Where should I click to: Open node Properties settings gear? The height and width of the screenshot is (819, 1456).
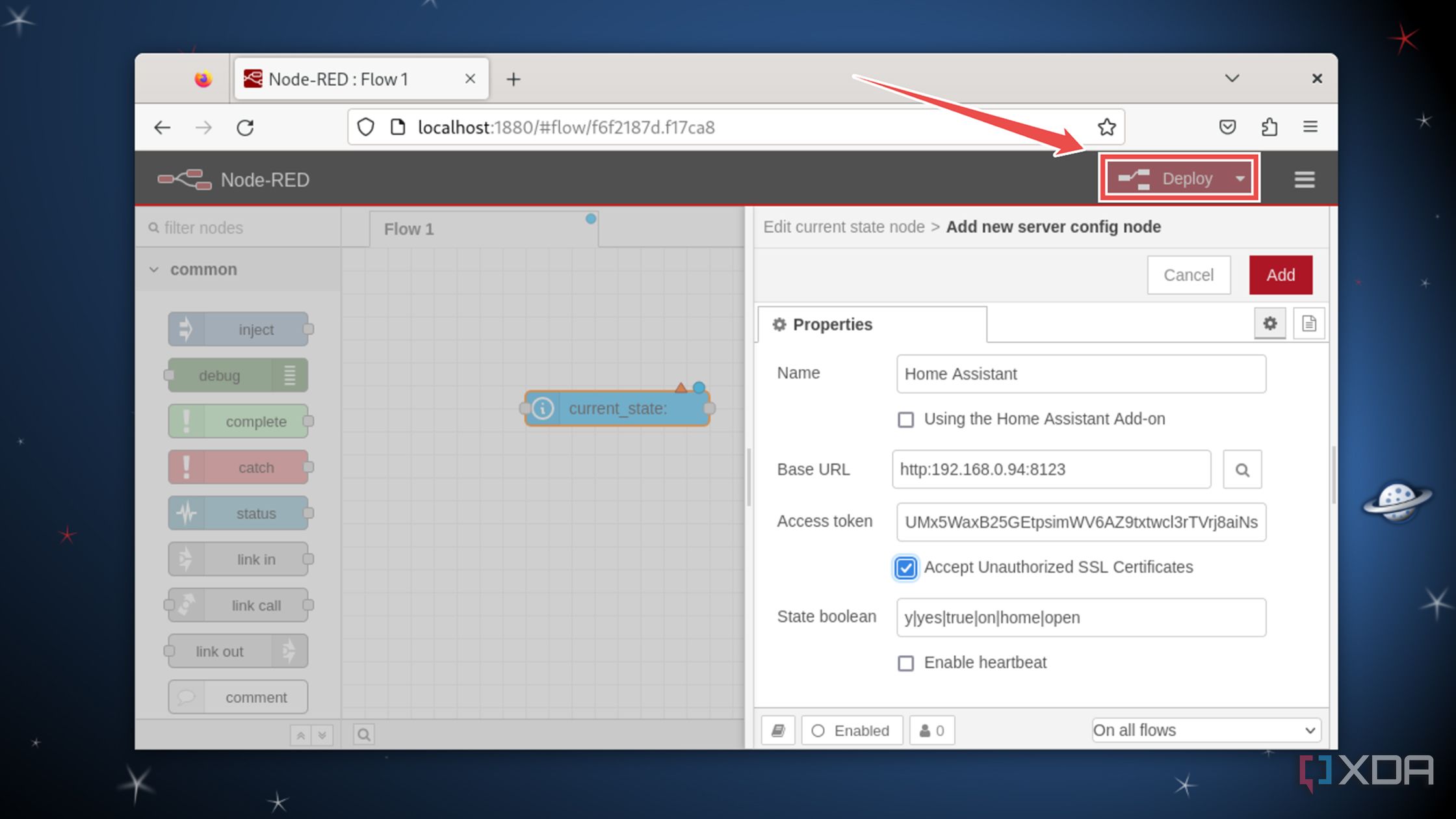click(x=1270, y=323)
